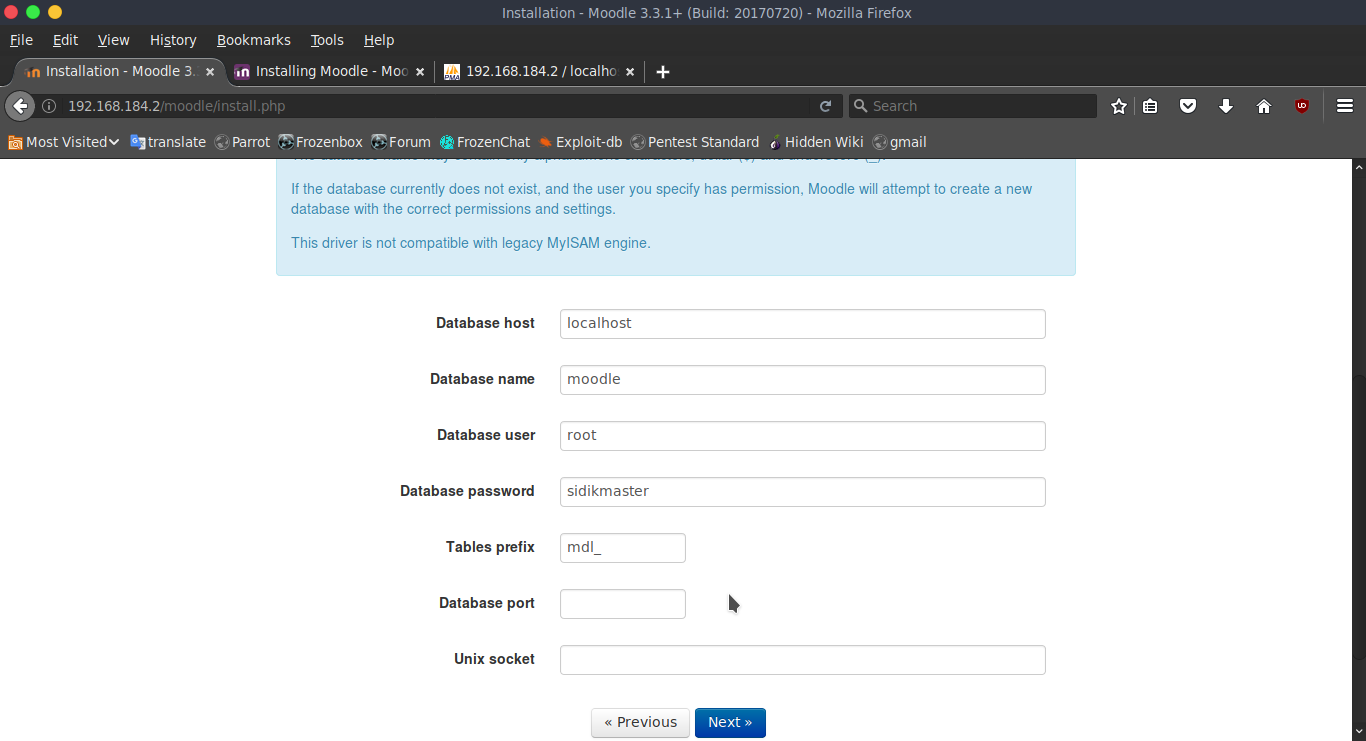Focus the Database user field
Image resolution: width=1366 pixels, height=741 pixels.
pyautogui.click(x=802, y=436)
